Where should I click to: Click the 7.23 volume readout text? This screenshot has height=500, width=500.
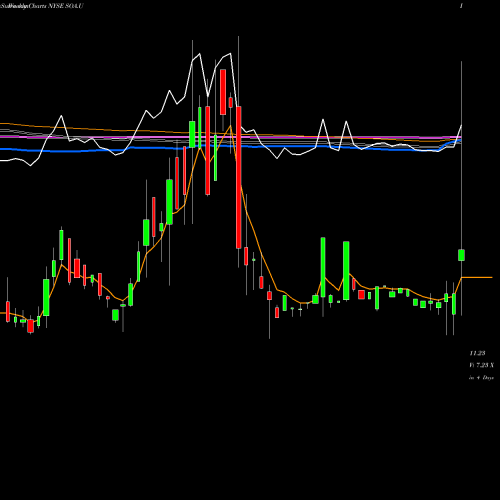[482, 365]
